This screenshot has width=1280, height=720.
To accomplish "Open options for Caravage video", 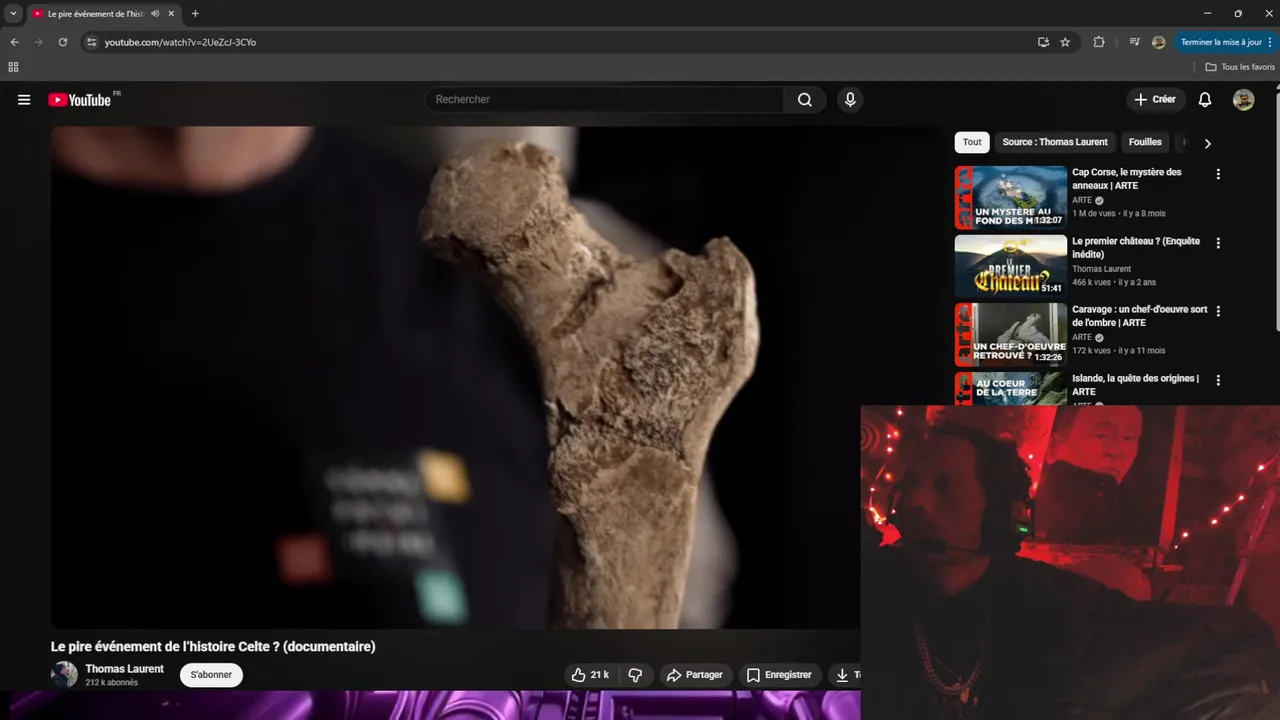I will click(x=1218, y=311).
